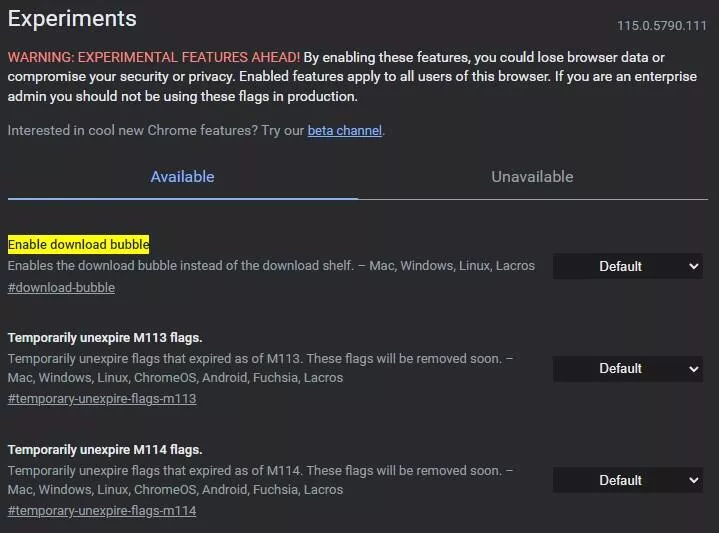719x533 pixels.
Task: Open the beta channel link
Action: [x=345, y=131]
